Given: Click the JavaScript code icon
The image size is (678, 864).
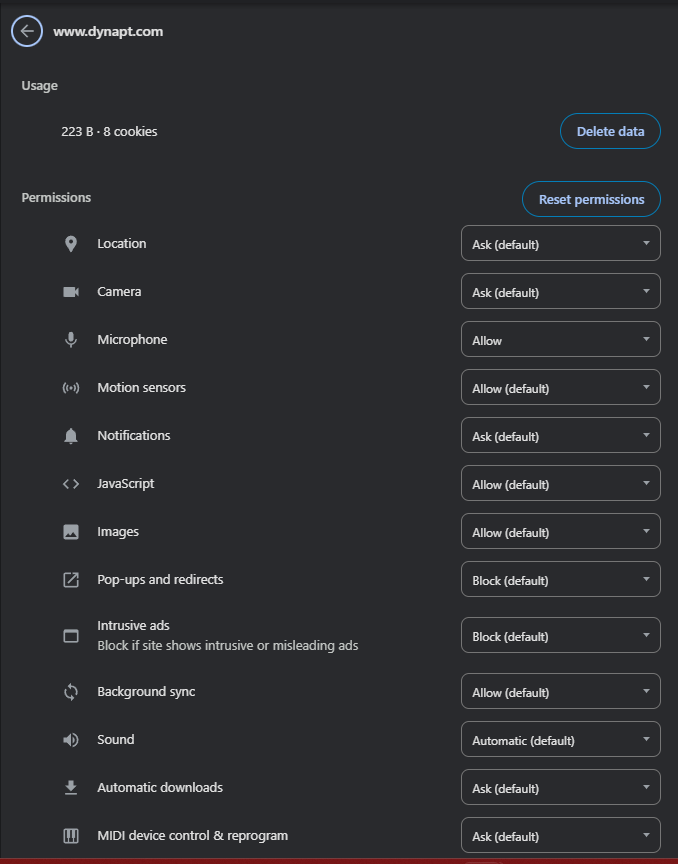Looking at the screenshot, I should click(x=71, y=484).
